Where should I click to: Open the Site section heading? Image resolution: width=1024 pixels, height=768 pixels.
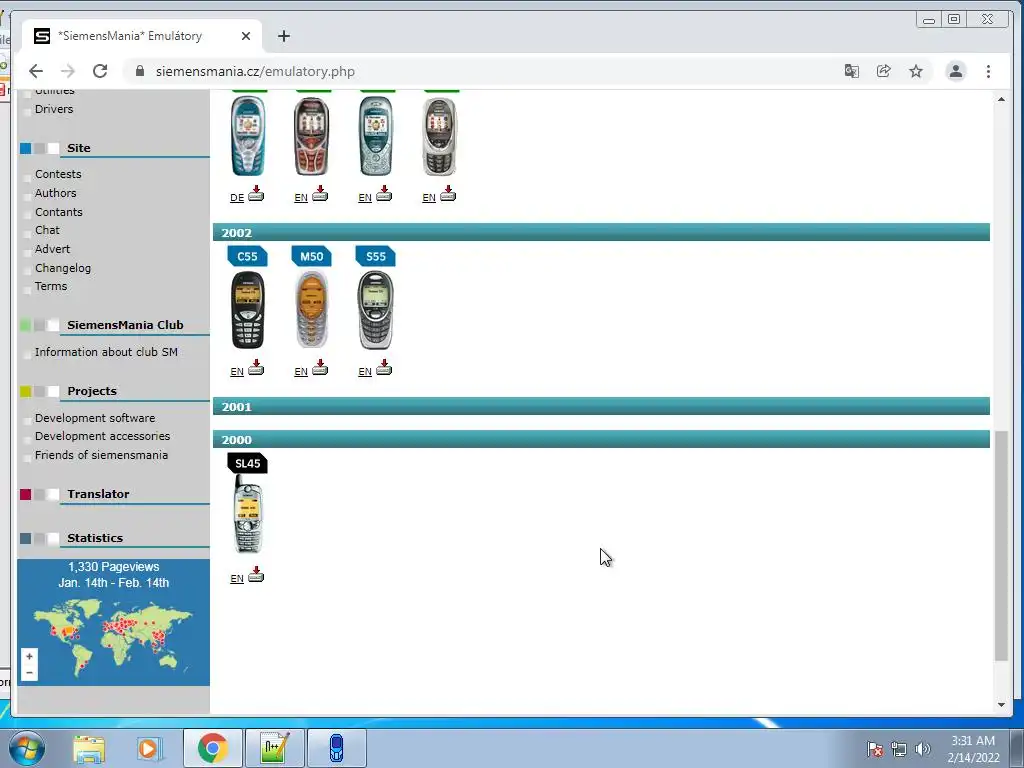click(x=78, y=148)
